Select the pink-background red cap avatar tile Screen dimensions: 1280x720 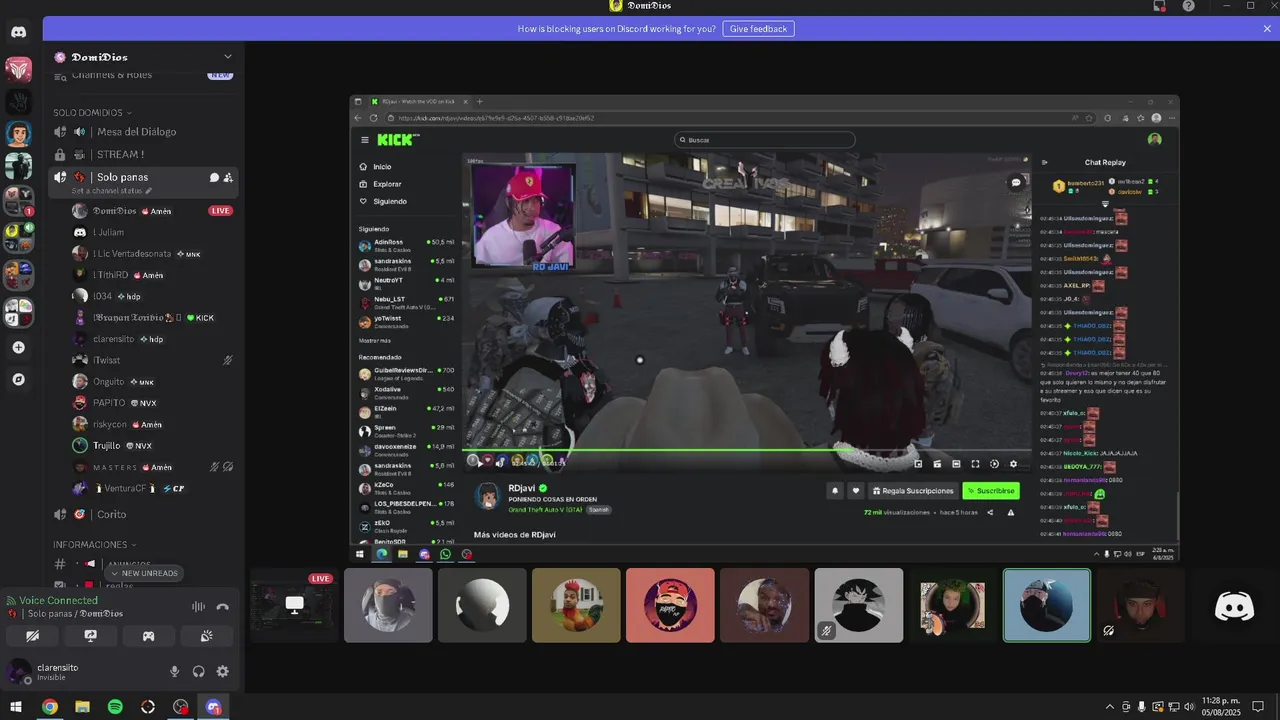[670, 605]
